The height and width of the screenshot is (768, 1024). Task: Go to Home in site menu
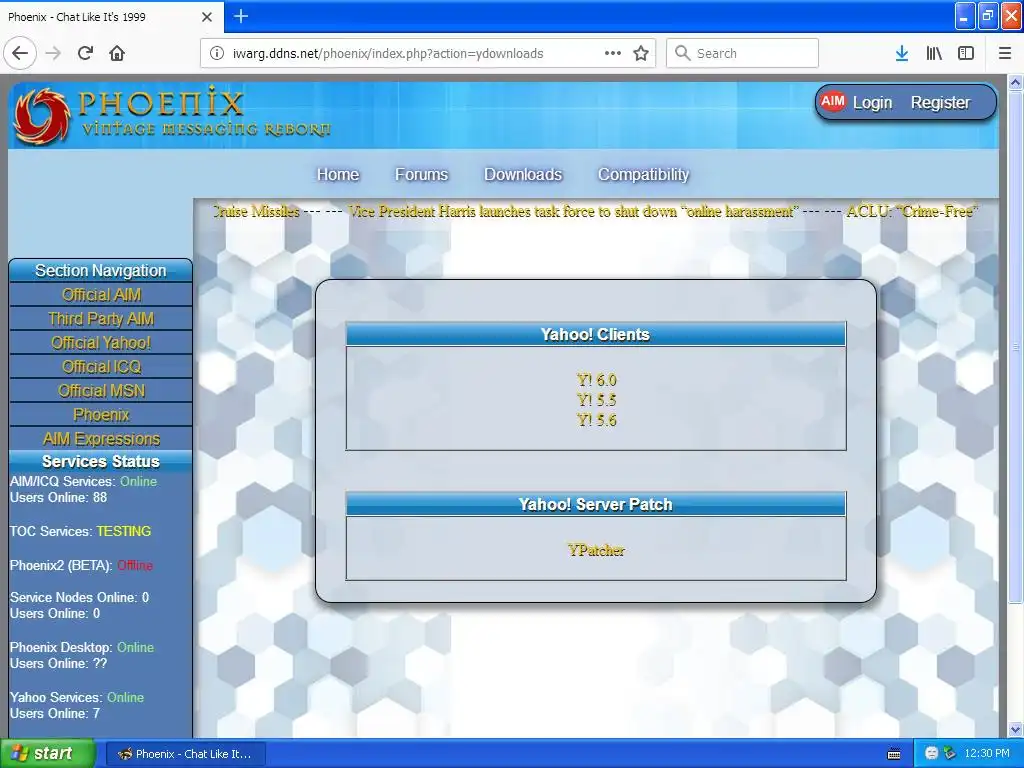338,174
